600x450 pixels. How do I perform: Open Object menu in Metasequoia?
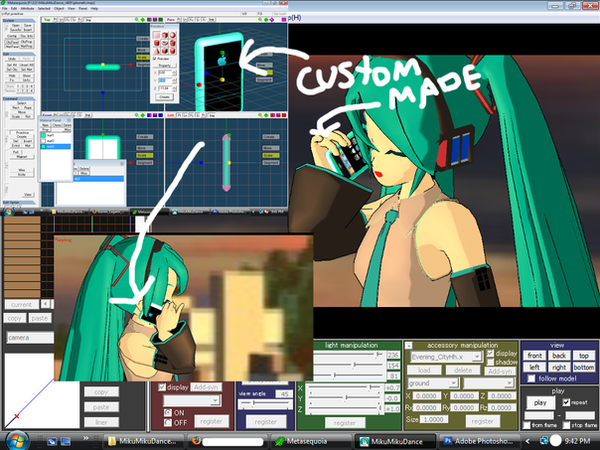pyautogui.click(x=59, y=8)
